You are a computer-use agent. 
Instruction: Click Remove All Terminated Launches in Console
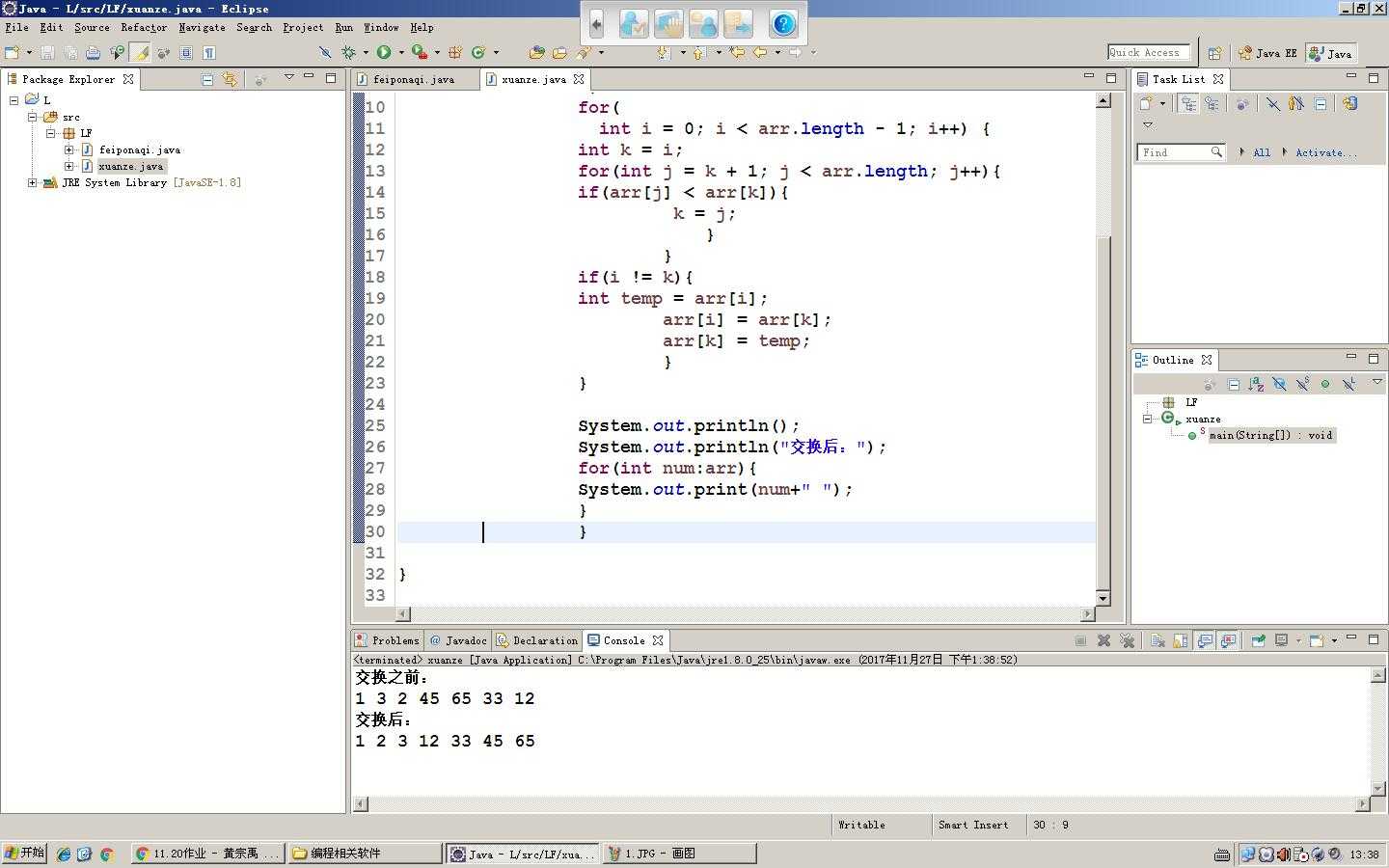1127,640
